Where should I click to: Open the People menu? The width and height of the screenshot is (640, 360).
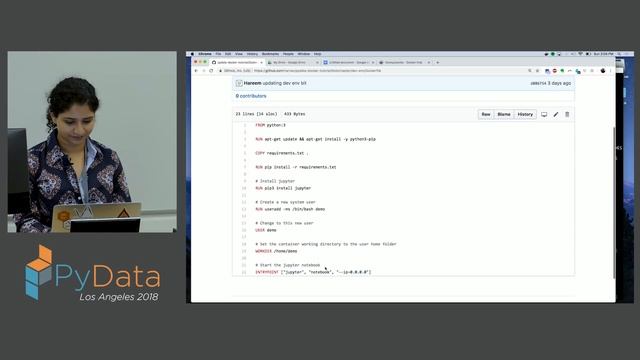pos(288,54)
